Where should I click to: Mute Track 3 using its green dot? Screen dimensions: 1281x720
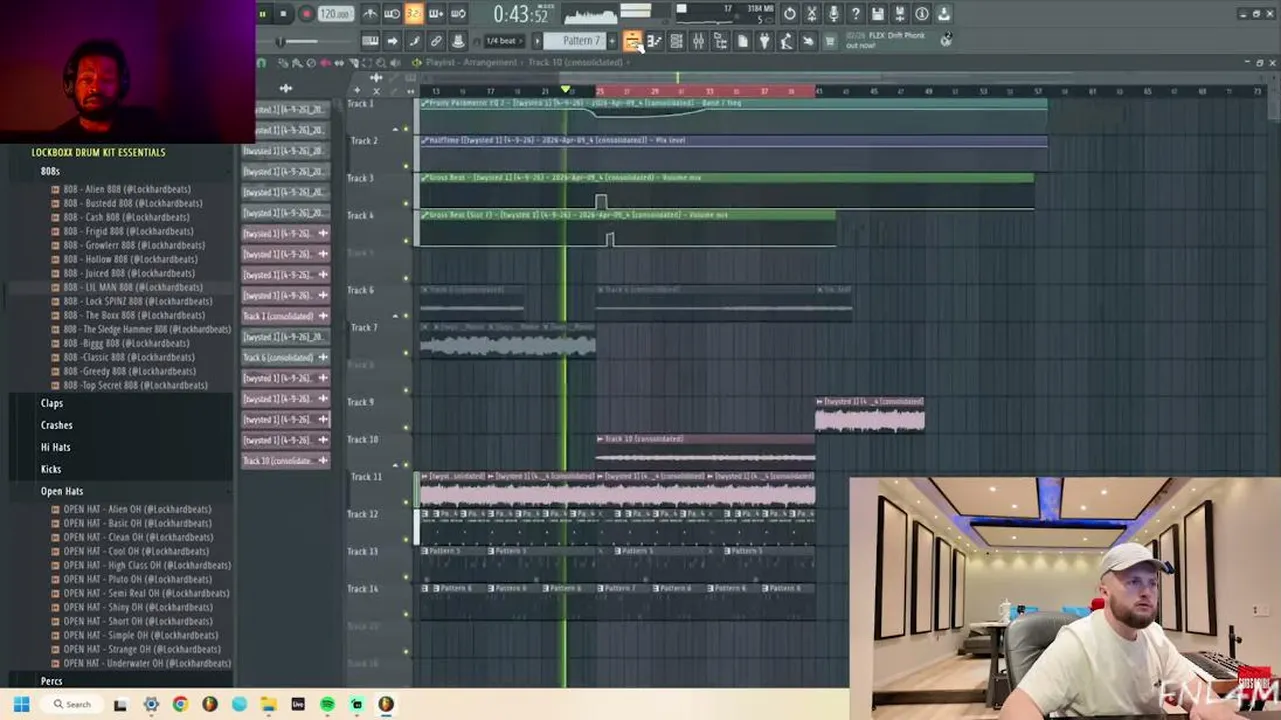[406, 203]
